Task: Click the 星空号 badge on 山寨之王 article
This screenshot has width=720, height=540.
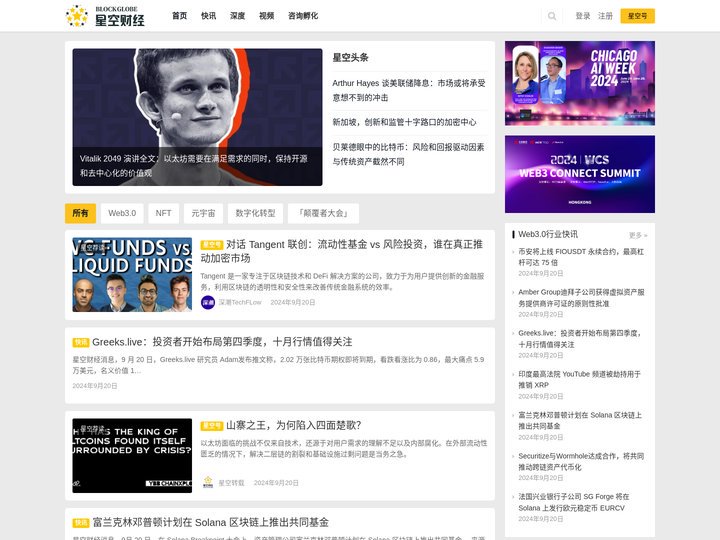Action: pyautogui.click(x=212, y=426)
